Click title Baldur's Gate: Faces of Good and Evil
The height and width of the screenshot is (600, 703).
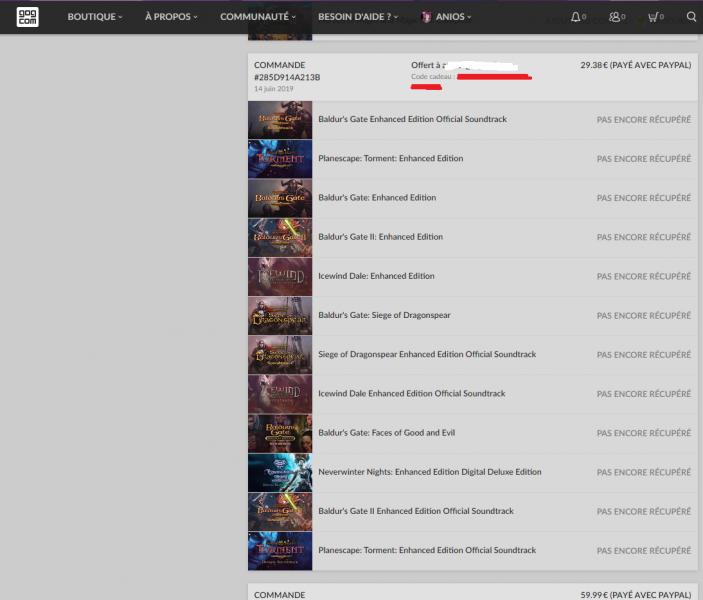pos(386,432)
